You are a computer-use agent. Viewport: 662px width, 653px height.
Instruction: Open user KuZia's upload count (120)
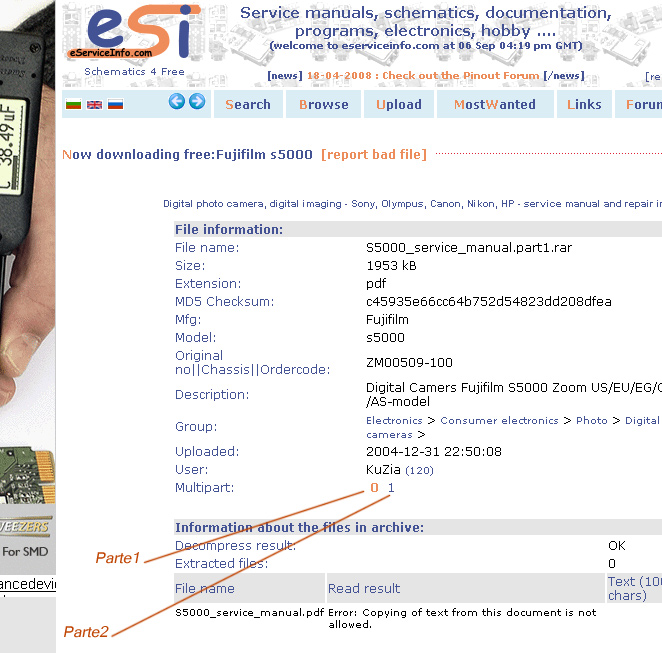click(419, 471)
